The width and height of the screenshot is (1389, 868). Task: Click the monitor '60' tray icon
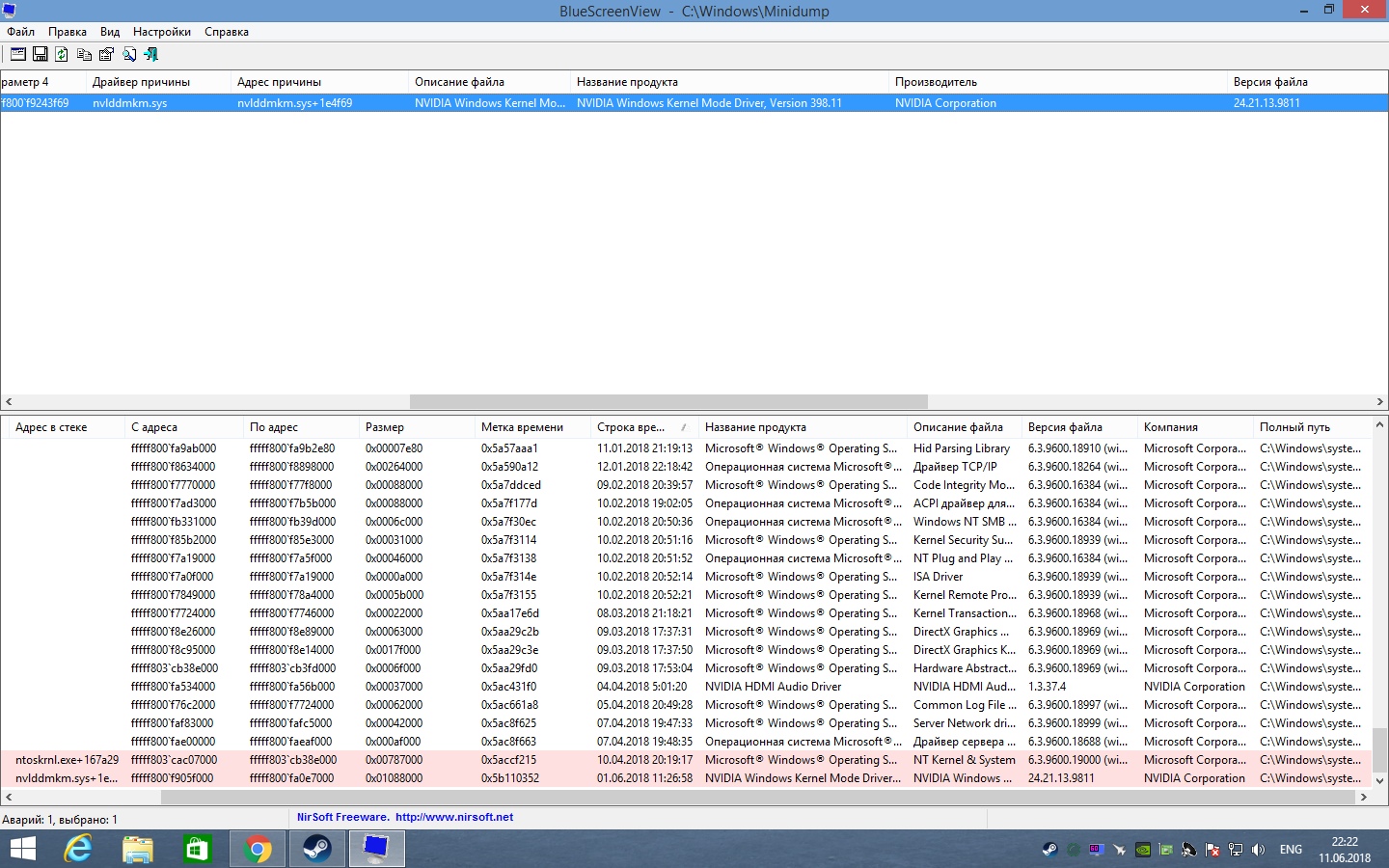pos(1096,850)
